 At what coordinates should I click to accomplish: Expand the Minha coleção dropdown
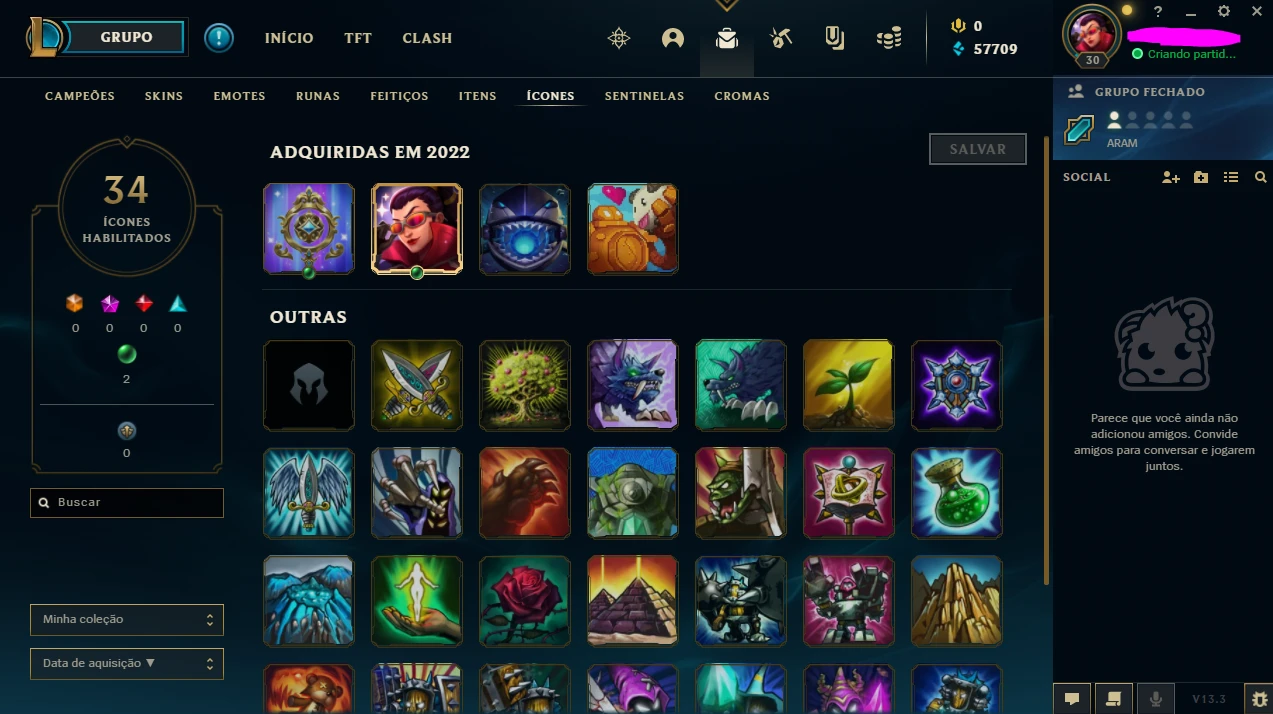click(x=127, y=619)
